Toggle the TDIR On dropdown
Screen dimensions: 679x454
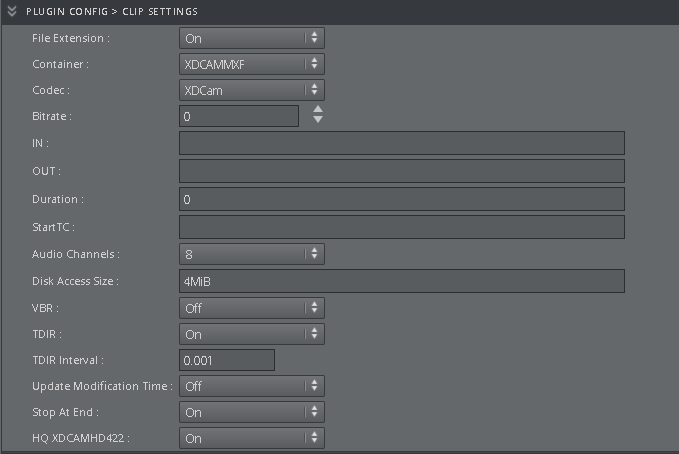click(252, 334)
